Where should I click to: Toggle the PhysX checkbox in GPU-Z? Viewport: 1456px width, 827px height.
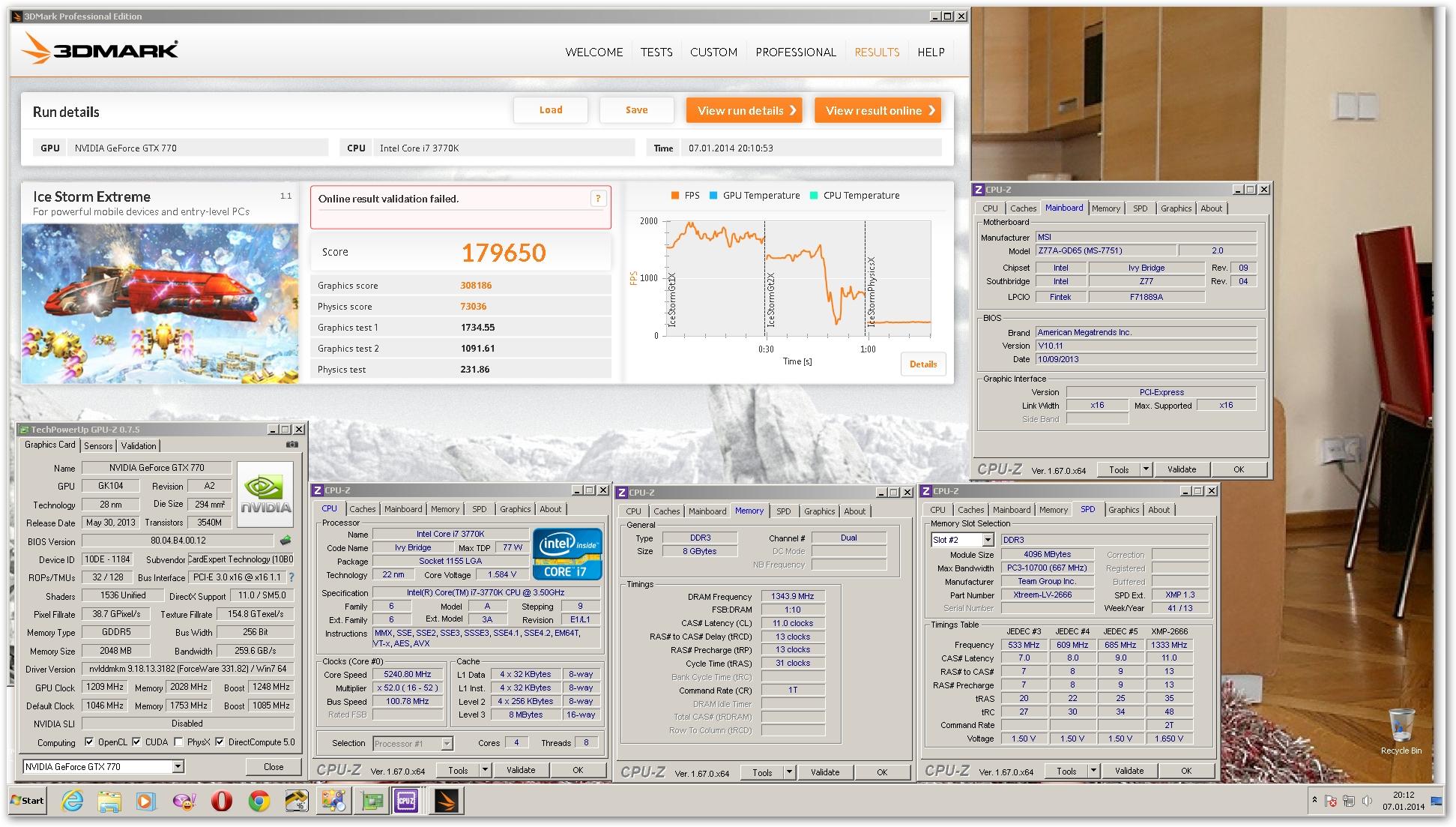click(x=178, y=742)
